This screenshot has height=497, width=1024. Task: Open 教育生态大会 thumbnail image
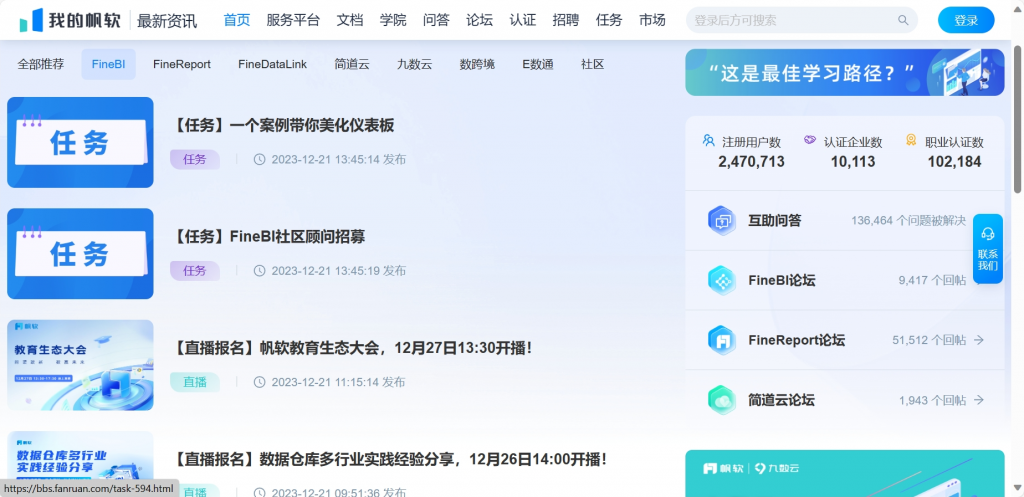(x=80, y=365)
